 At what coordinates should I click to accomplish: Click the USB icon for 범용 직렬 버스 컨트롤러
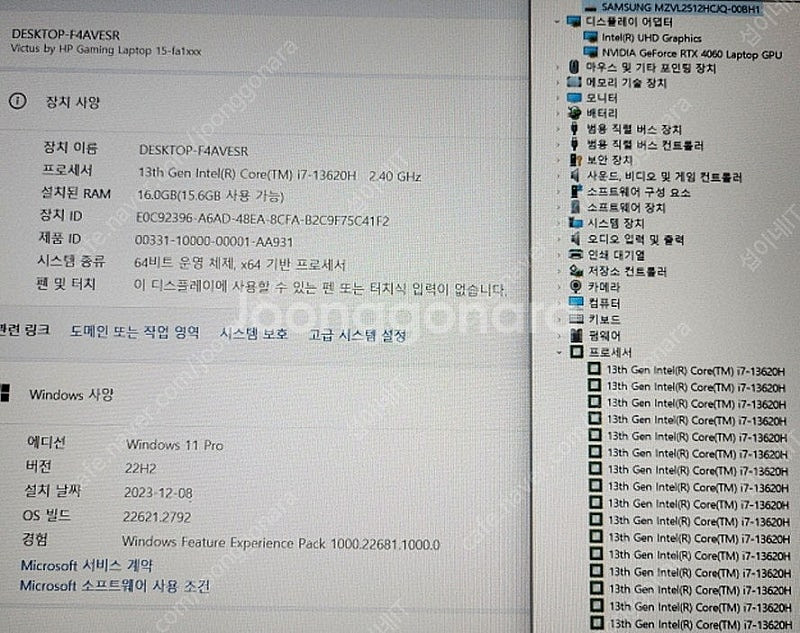click(574, 144)
